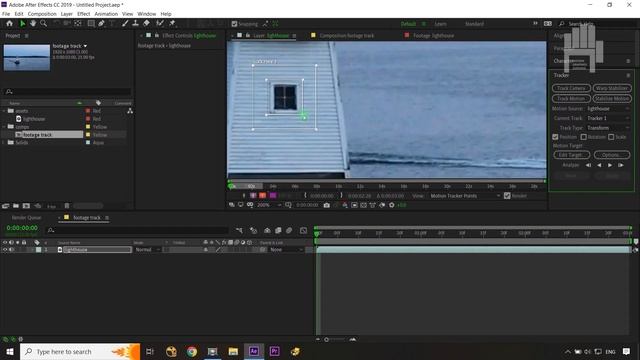Toggle the Snapping checkbox
The image size is (640, 360).
coord(234,24)
